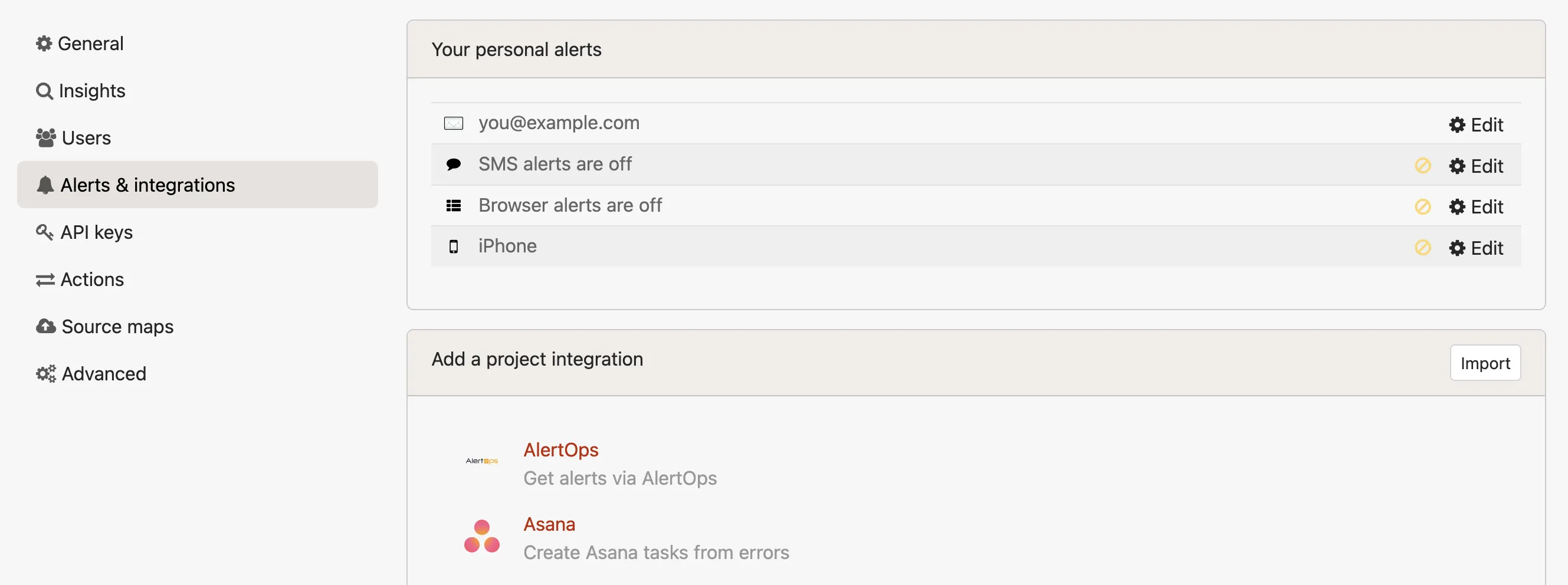Click the bell icon for Alerts & integrations
Viewport: 1568px width, 585px height.
[45, 185]
